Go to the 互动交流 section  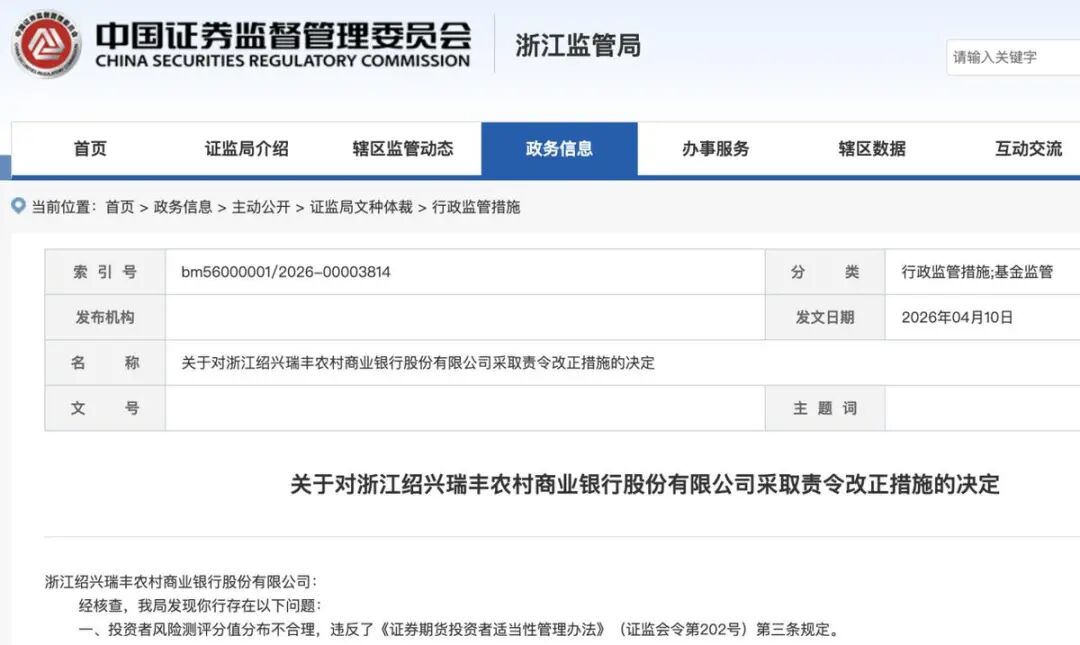[x=1026, y=147]
